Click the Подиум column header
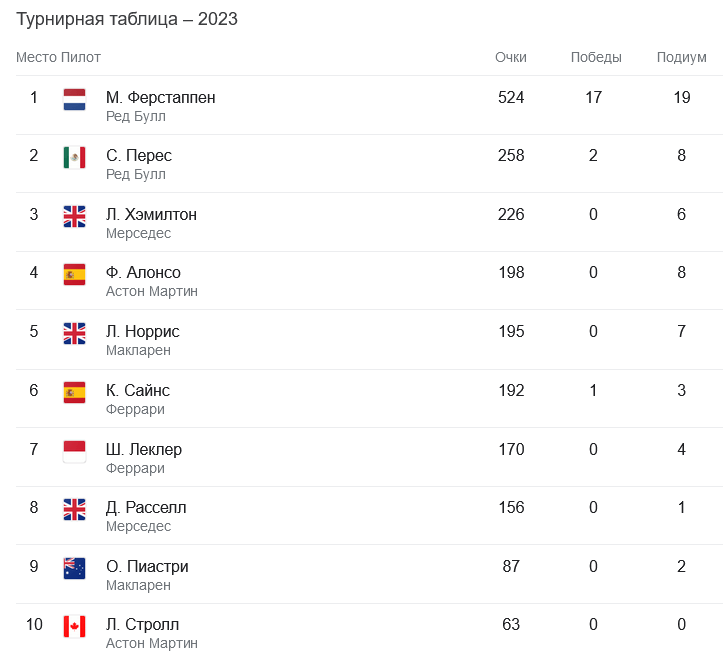Image resolution: width=723 pixels, height=661 pixels. click(x=681, y=57)
